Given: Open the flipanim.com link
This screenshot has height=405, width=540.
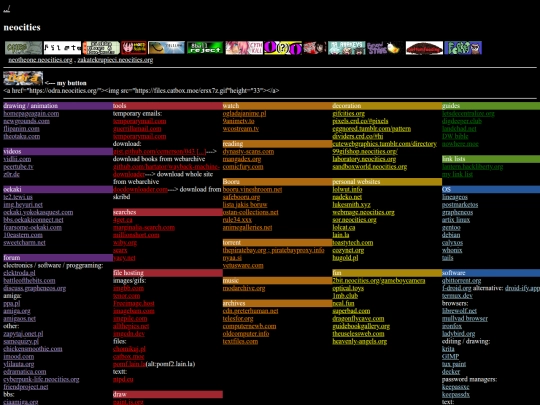Looking at the screenshot, I should click(21, 129).
